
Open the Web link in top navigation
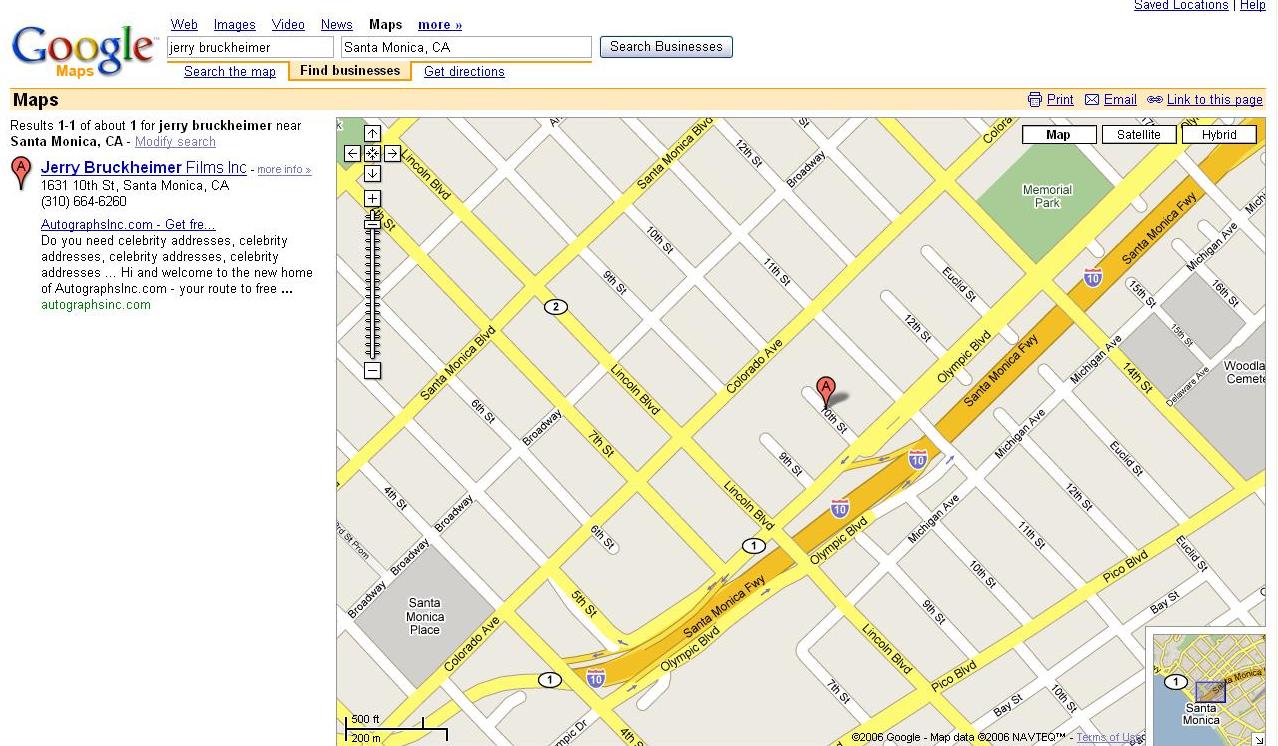point(184,25)
